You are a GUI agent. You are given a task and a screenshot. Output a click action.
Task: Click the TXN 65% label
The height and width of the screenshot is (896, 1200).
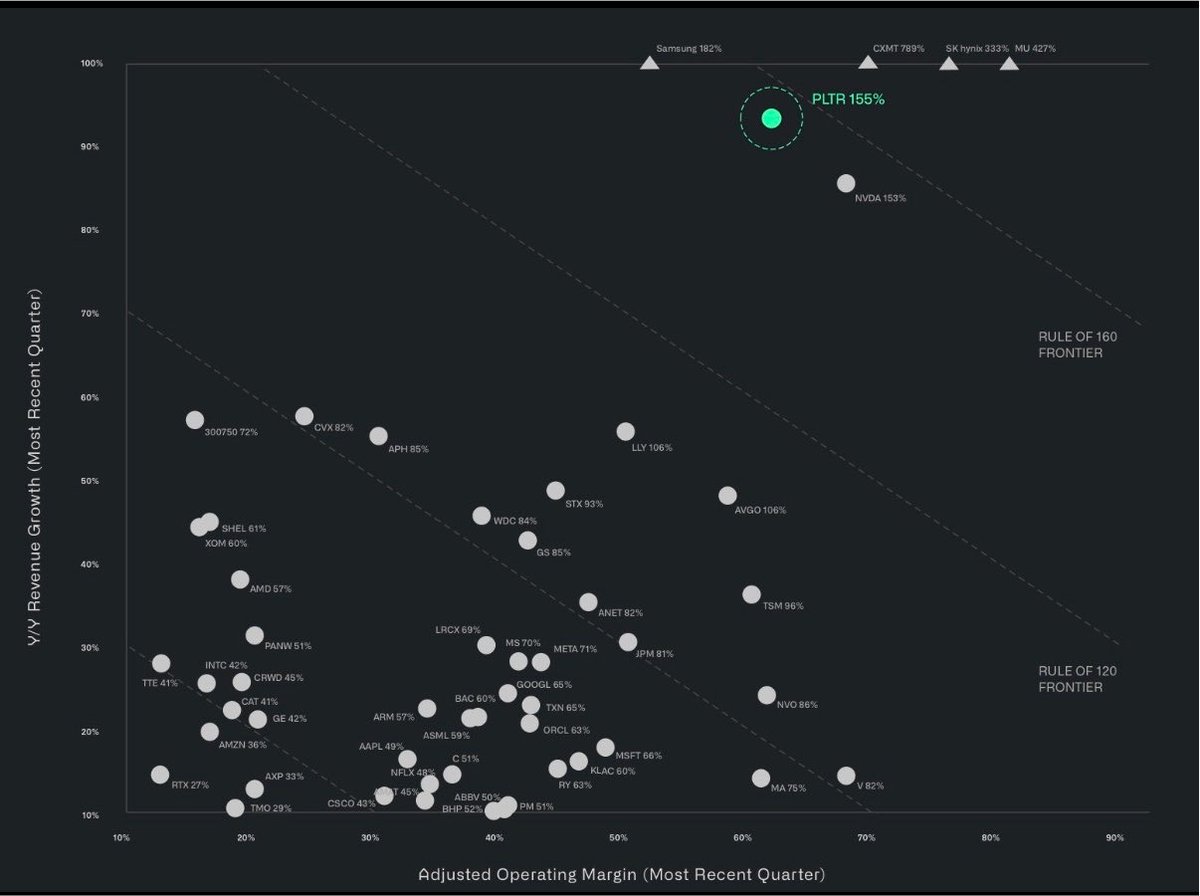point(565,708)
